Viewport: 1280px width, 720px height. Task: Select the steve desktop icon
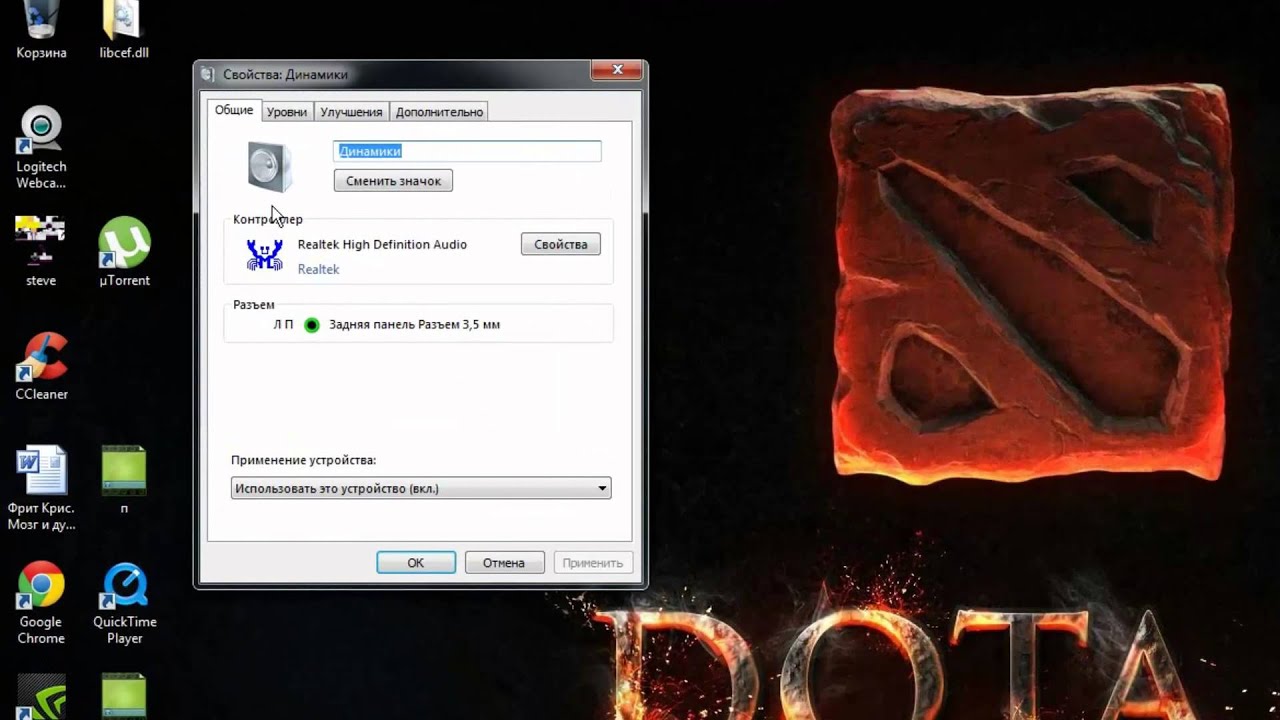[41, 251]
